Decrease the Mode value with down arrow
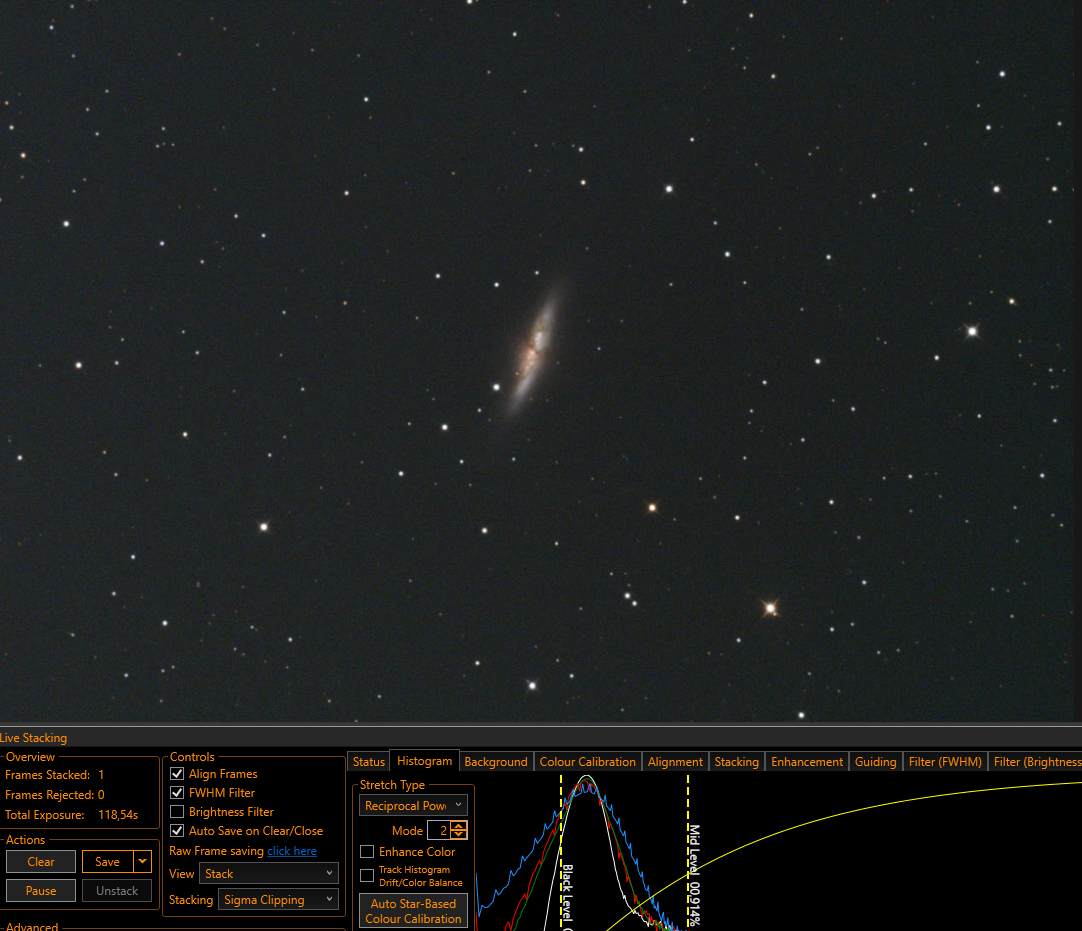Screen dimensions: 1082x931 tap(459, 834)
